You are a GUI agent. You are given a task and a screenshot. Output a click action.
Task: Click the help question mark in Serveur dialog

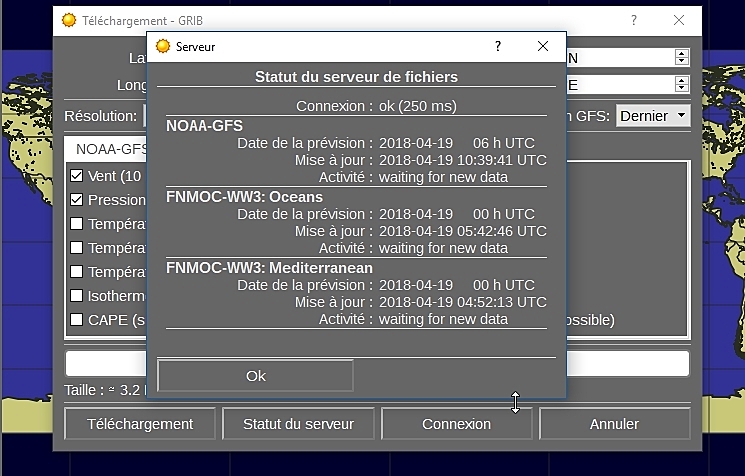tap(497, 46)
